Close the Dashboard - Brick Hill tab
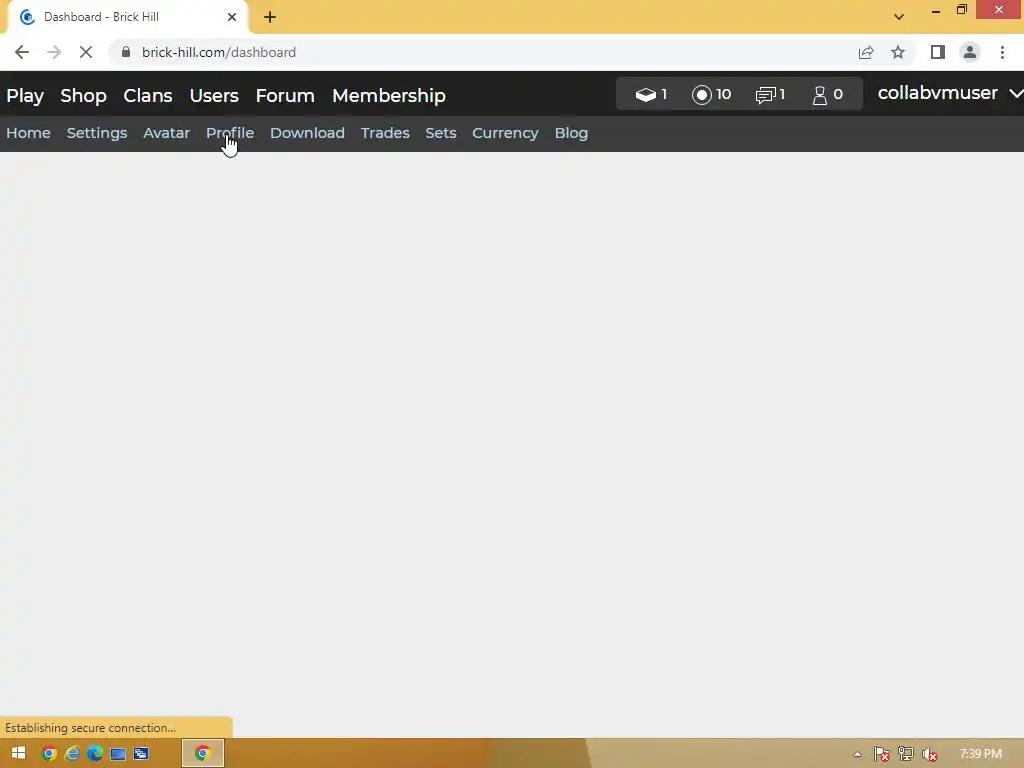 pos(232,17)
